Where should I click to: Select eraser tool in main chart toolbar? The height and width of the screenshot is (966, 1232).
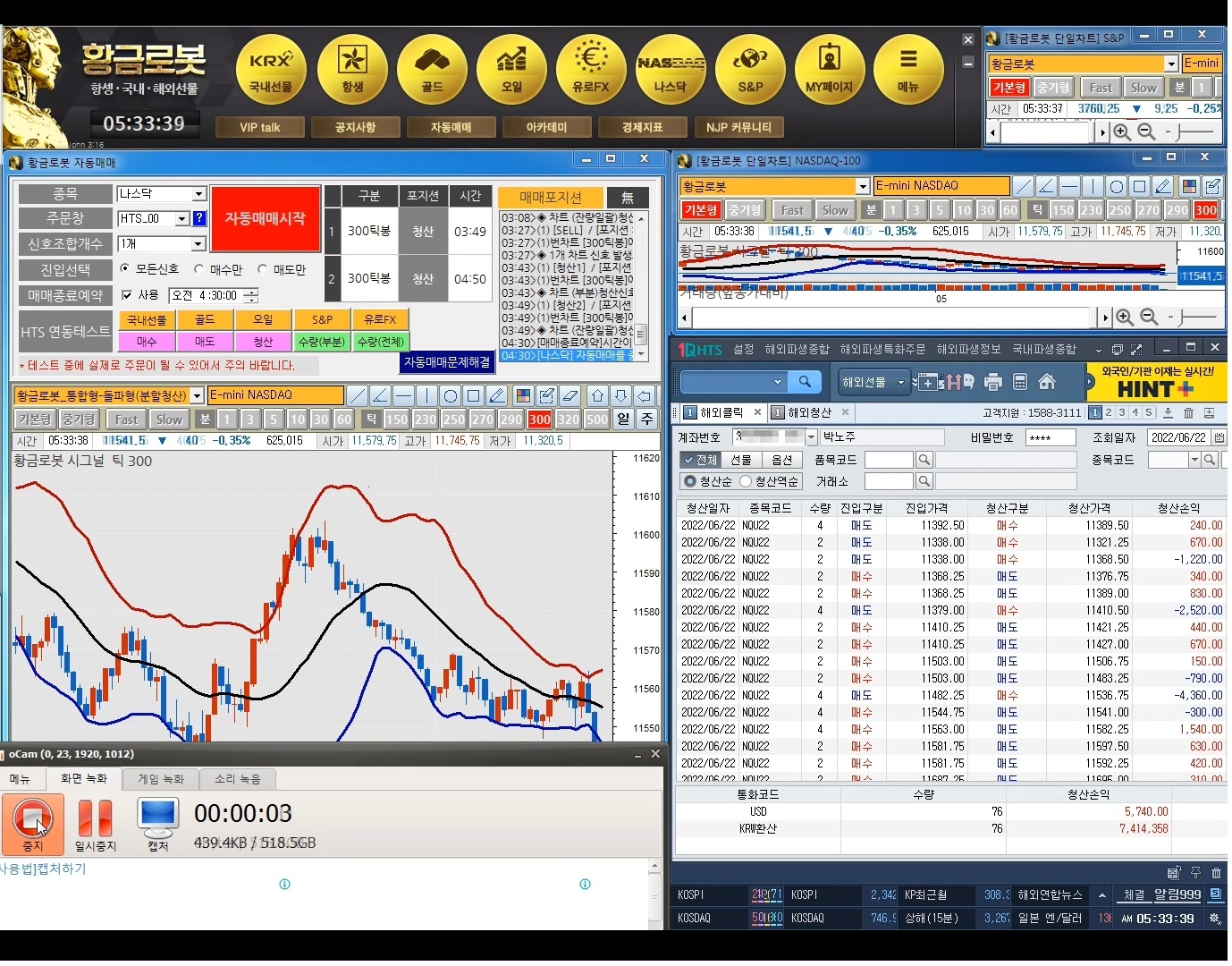click(x=570, y=395)
